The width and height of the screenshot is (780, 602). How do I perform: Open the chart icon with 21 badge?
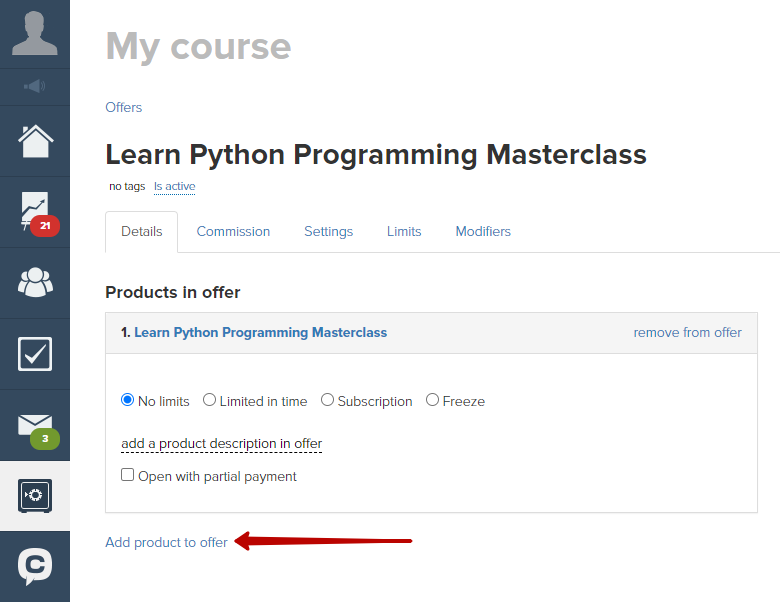click(39, 213)
